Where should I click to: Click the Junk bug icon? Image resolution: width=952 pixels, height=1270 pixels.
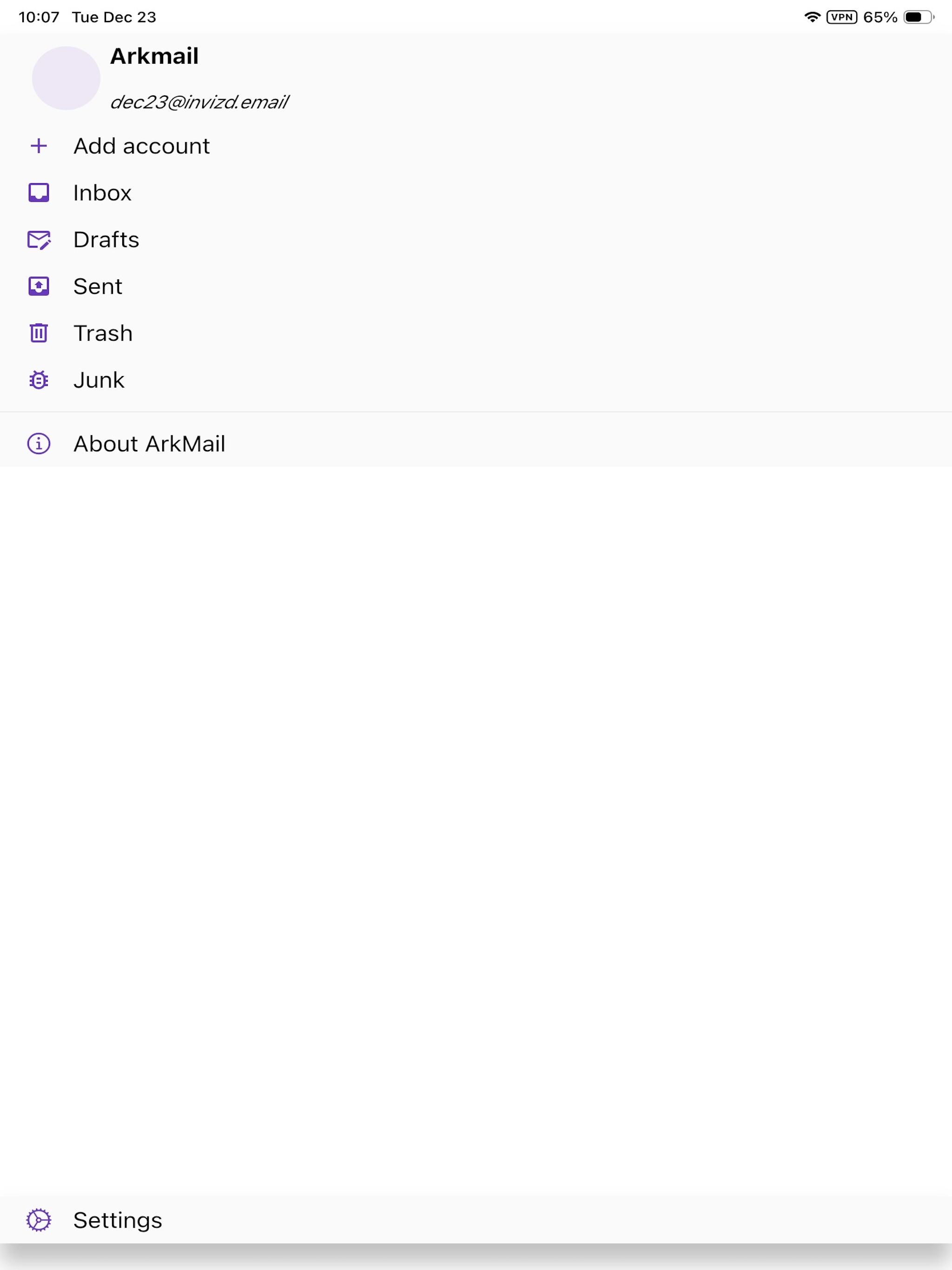(39, 380)
